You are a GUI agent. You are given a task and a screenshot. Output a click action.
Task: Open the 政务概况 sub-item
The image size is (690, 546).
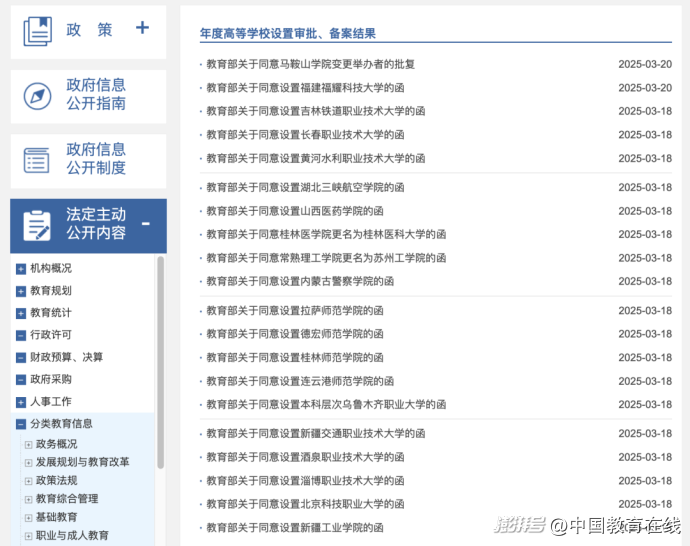[x=56, y=444]
